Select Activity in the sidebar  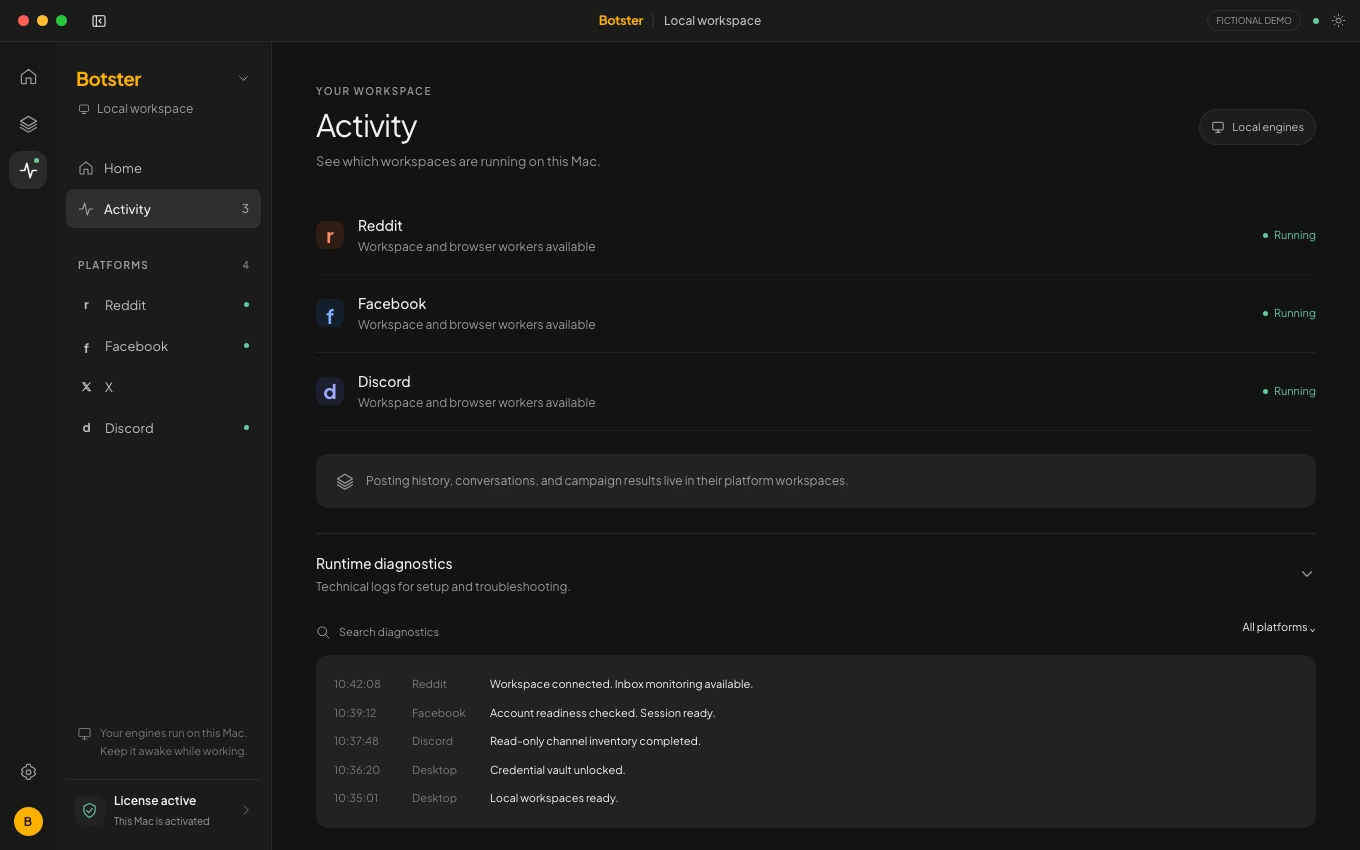click(x=163, y=209)
